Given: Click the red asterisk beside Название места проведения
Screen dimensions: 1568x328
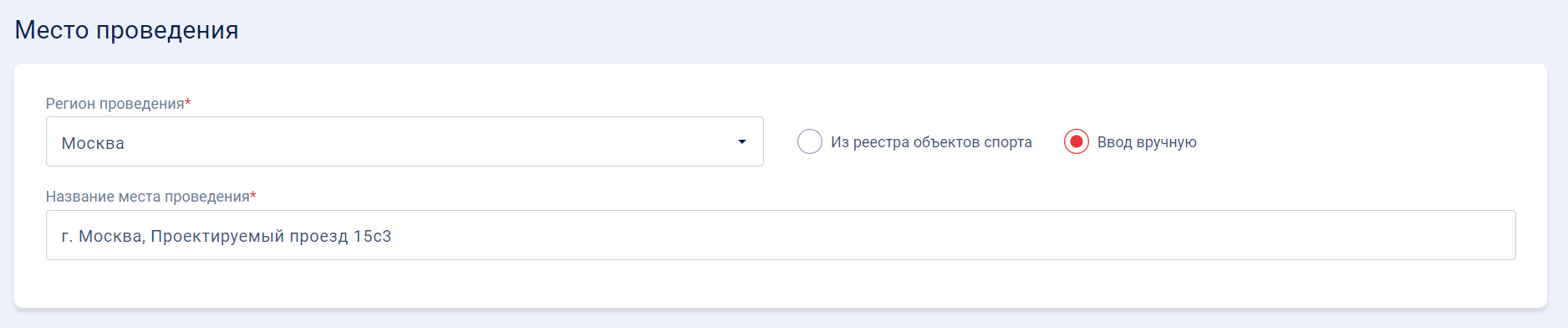Looking at the screenshot, I should (x=253, y=195).
